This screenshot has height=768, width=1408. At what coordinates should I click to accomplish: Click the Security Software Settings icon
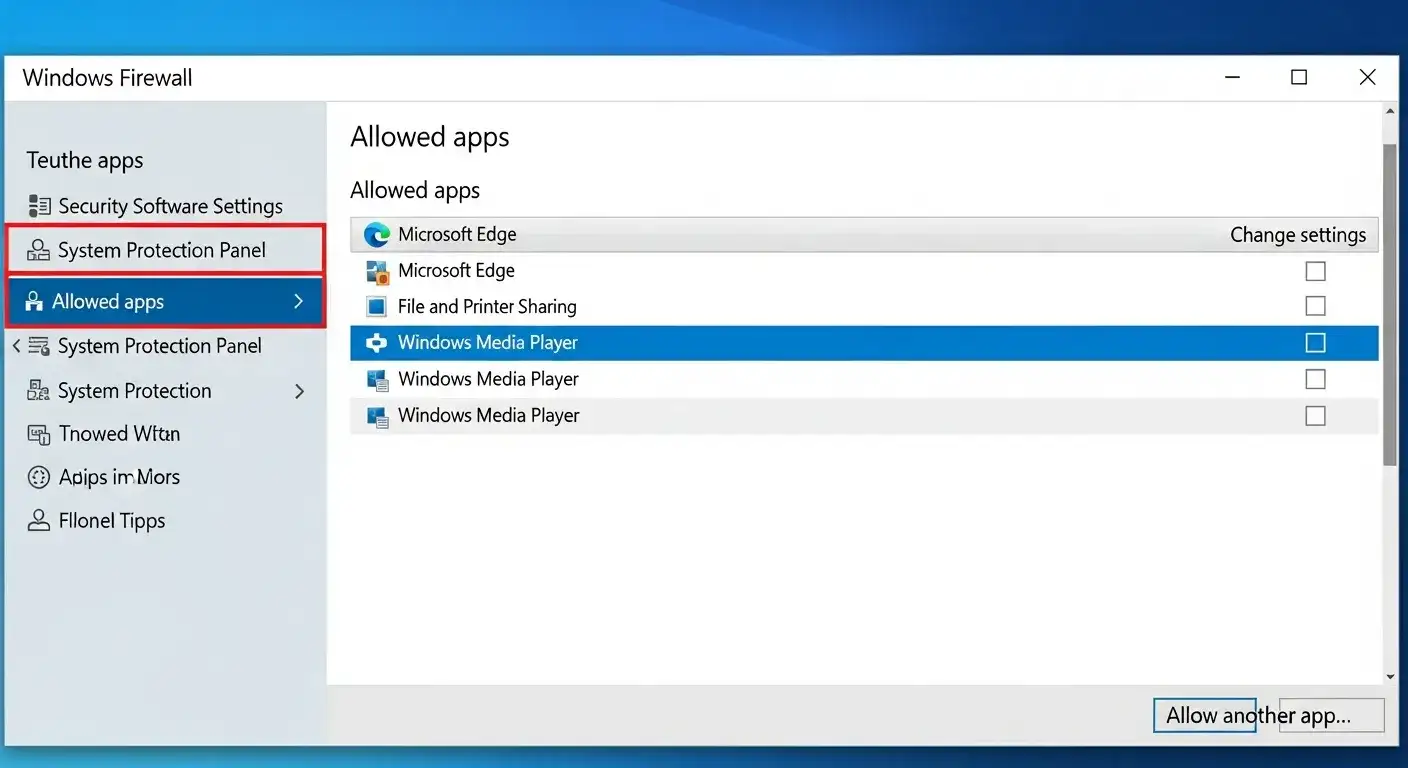(x=40, y=205)
